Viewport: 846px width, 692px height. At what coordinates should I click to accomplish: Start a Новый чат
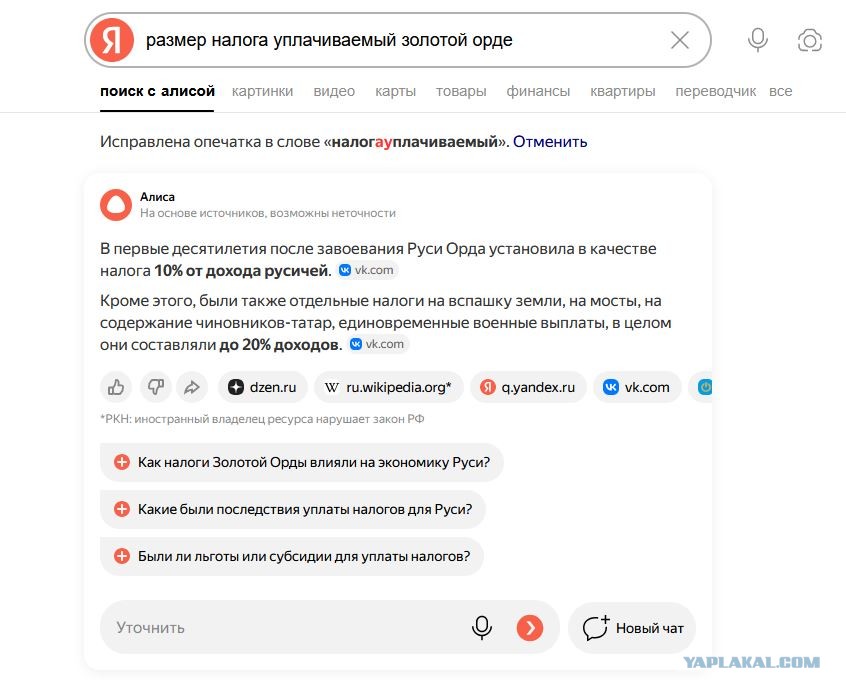tap(632, 628)
